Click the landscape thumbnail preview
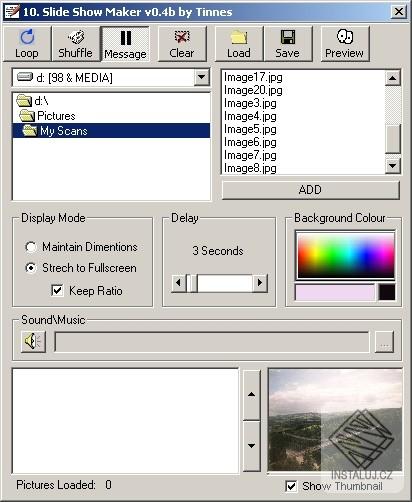 point(335,421)
